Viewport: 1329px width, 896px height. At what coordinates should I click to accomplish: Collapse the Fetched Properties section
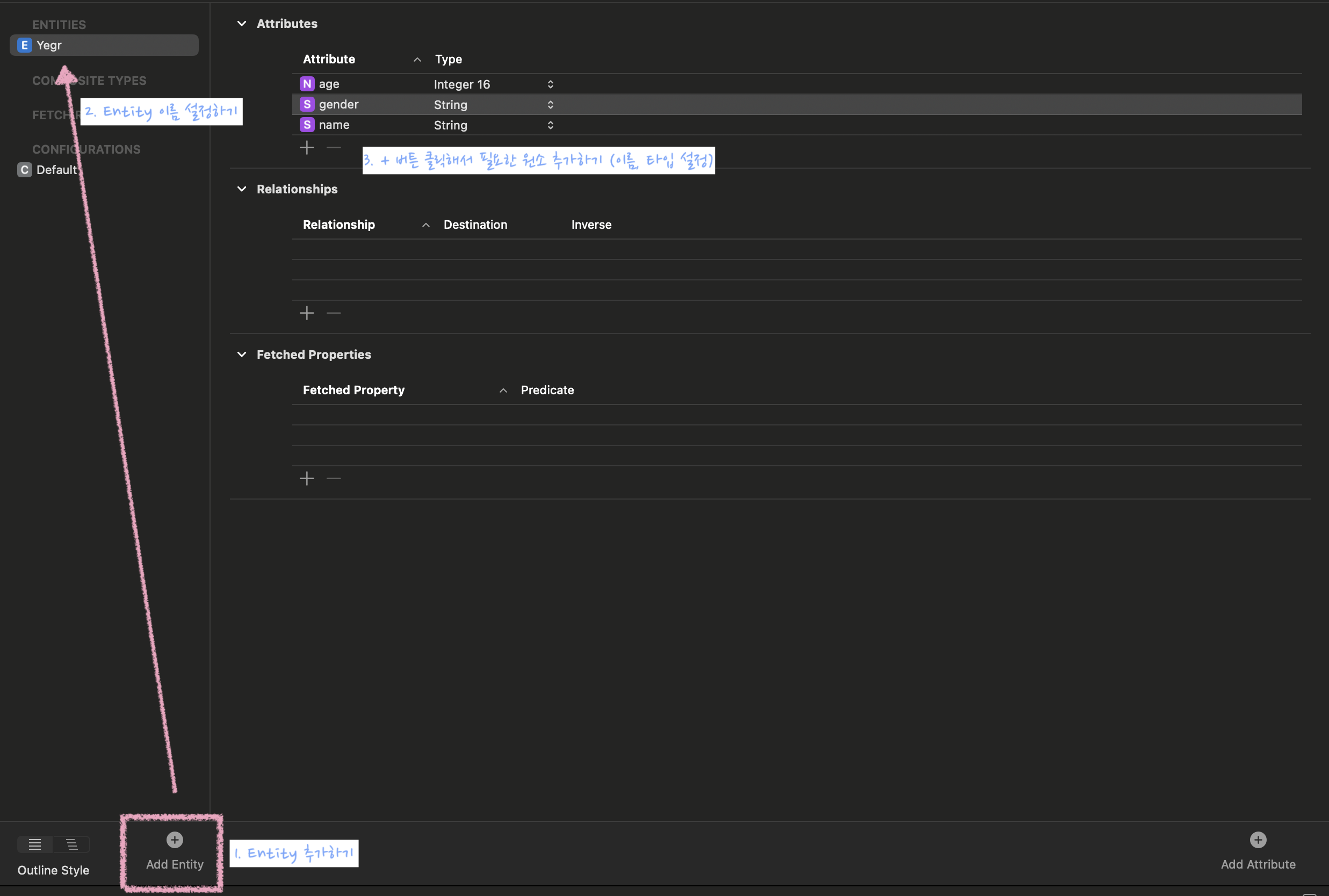coord(242,355)
